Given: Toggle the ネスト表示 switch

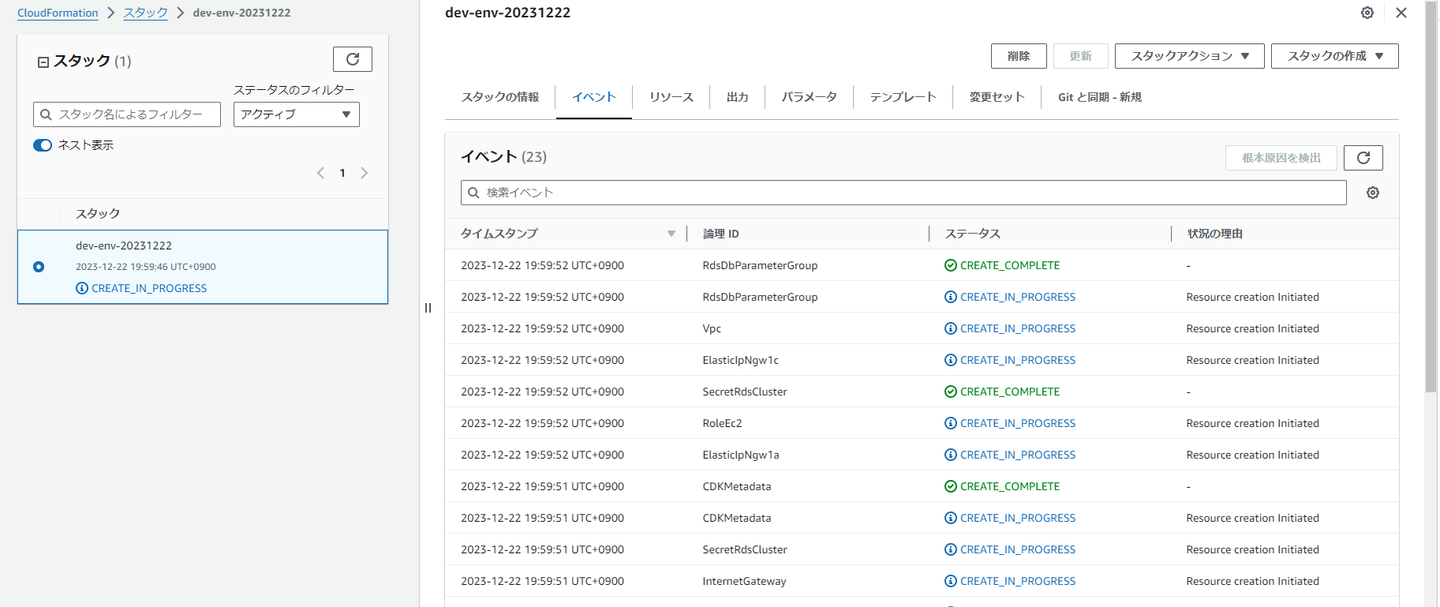Looking at the screenshot, I should (43, 145).
